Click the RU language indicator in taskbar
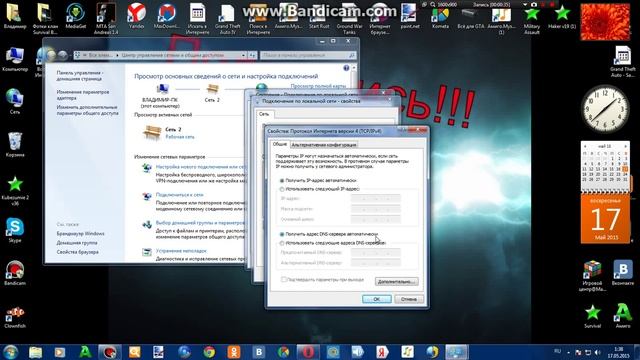 (x=557, y=351)
